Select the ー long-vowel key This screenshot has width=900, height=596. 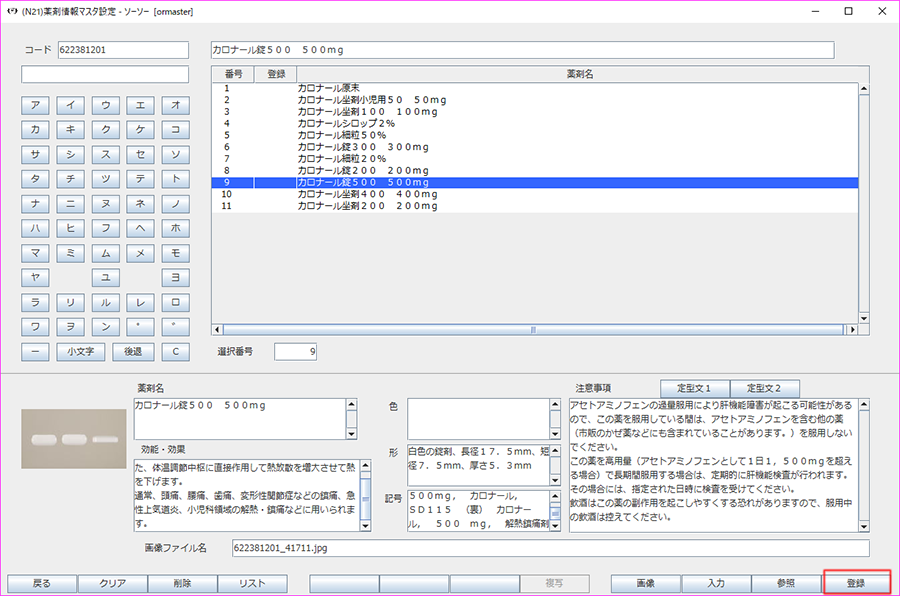[x=35, y=351]
